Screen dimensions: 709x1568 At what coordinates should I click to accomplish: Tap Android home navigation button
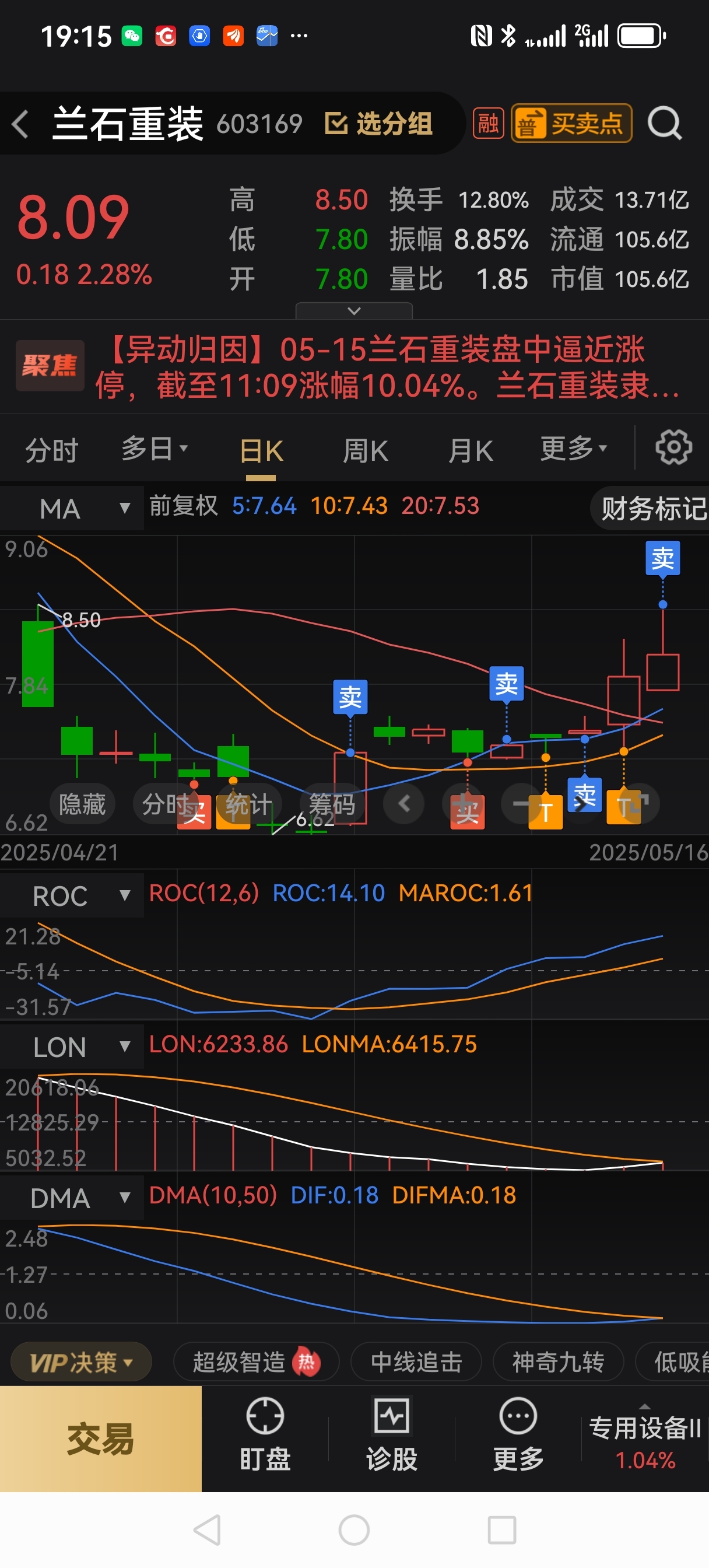tap(354, 1529)
